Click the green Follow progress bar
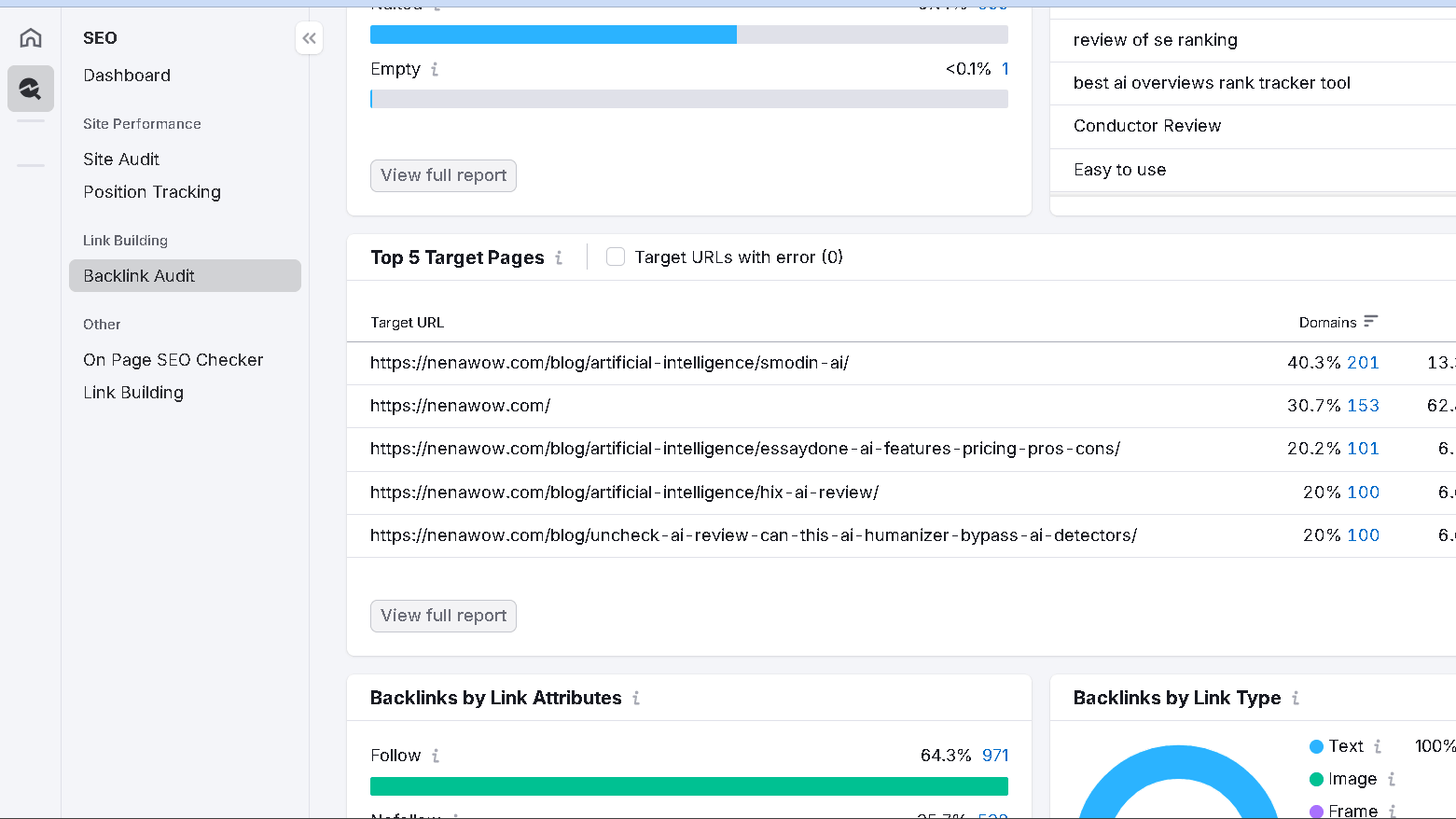Image resolution: width=1456 pixels, height=819 pixels. tap(689, 786)
